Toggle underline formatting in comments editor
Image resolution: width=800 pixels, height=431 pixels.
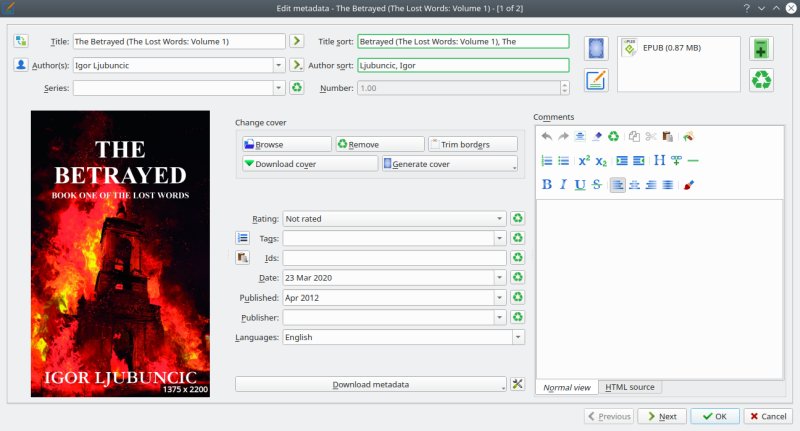coord(580,184)
